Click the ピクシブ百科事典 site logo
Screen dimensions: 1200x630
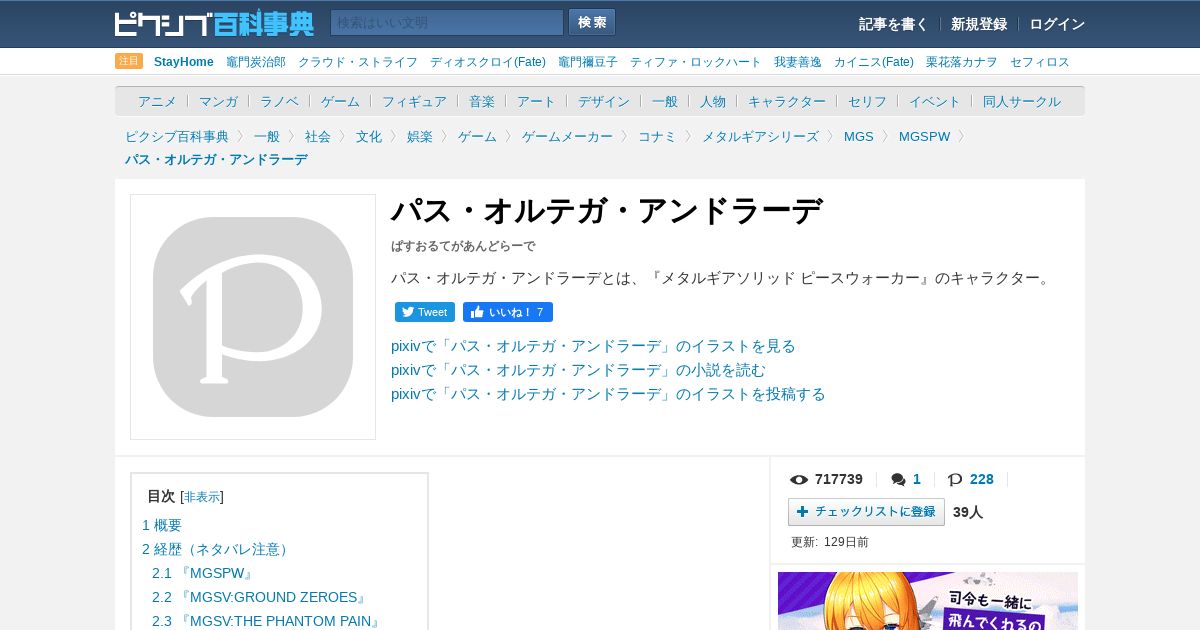point(214,23)
